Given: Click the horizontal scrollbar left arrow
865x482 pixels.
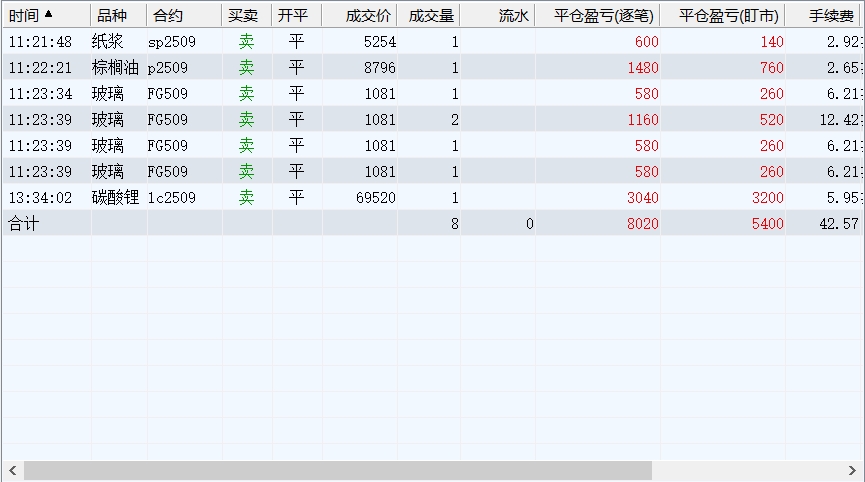Looking at the screenshot, I should pyautogui.click(x=12, y=470).
